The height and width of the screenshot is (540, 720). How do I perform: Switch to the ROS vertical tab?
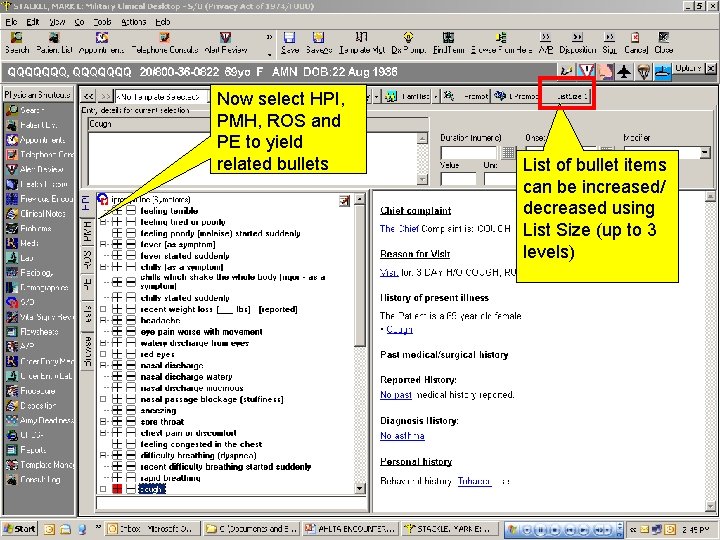(x=87, y=260)
